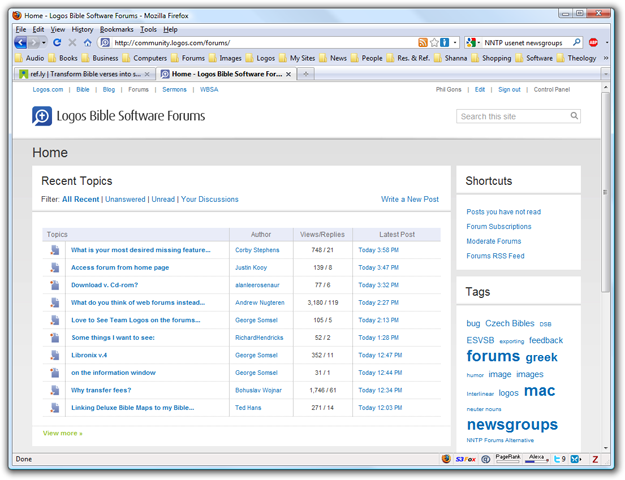Viewport: 625px width, 480px height.
Task: Click the topic icon beside Access forum from home page
Action: coord(55,268)
